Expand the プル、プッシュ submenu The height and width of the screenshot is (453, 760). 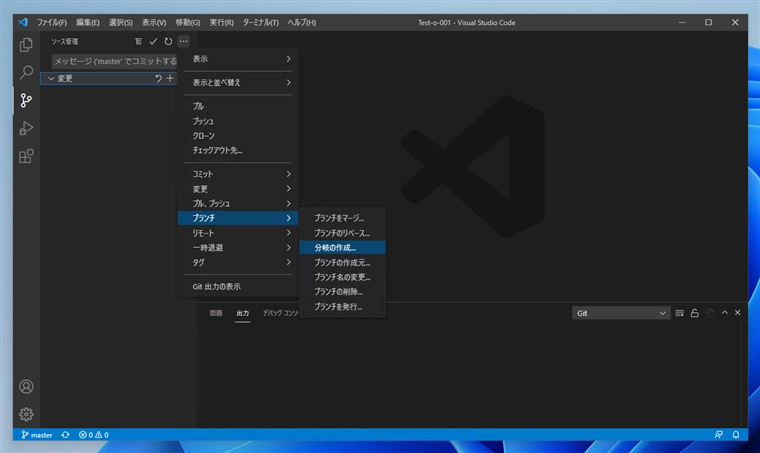(238, 203)
